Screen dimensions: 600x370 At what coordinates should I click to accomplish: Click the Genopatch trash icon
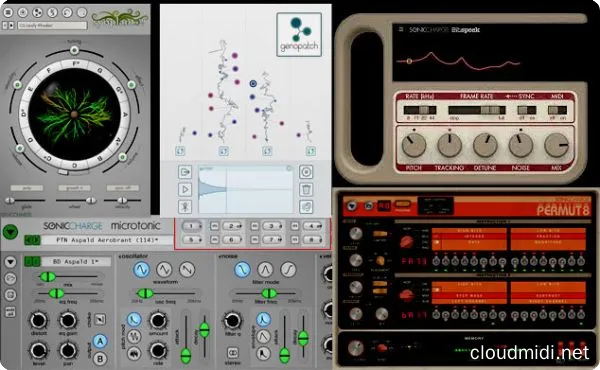tap(306, 189)
